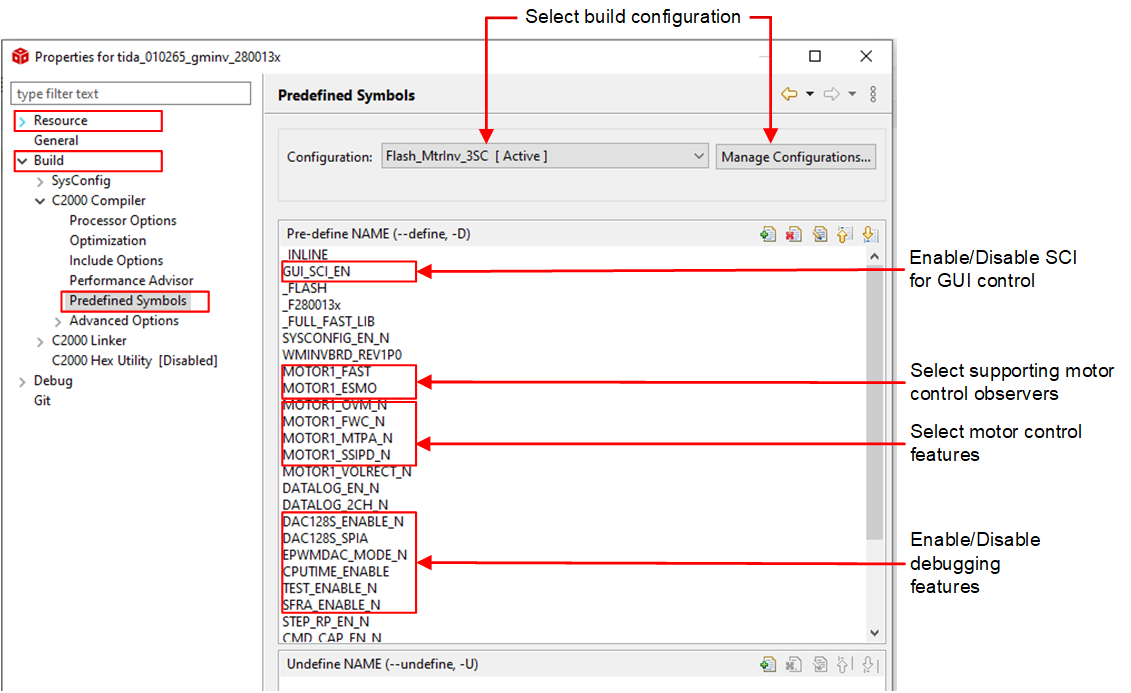Viewport: 1131px width, 693px height.
Task: Open the Back history dropdown arrow
Action: 809,94
